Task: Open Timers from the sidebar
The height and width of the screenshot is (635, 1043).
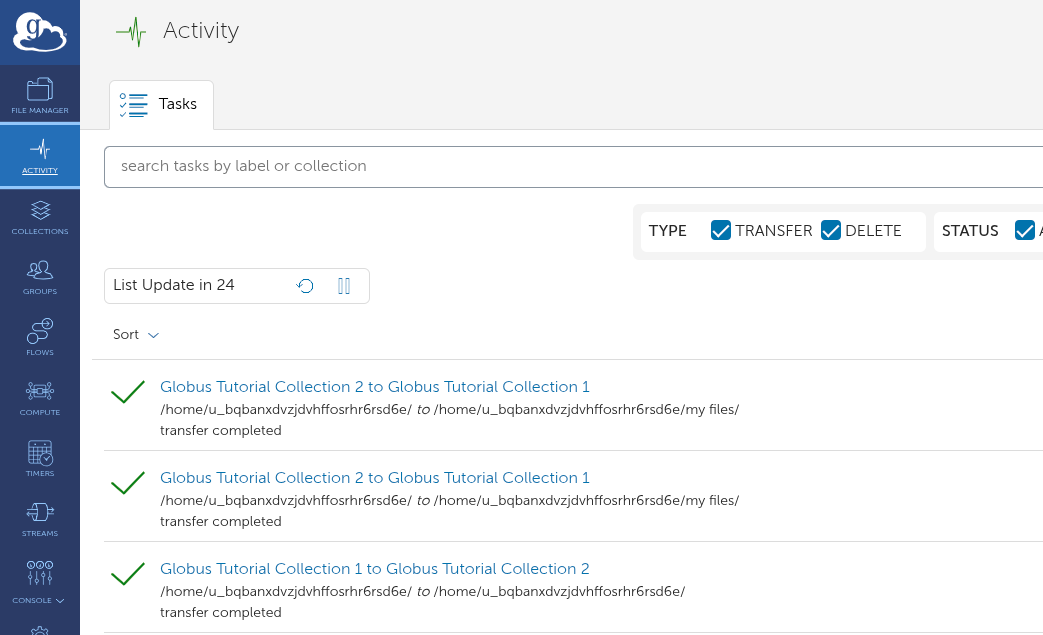Action: (40, 458)
